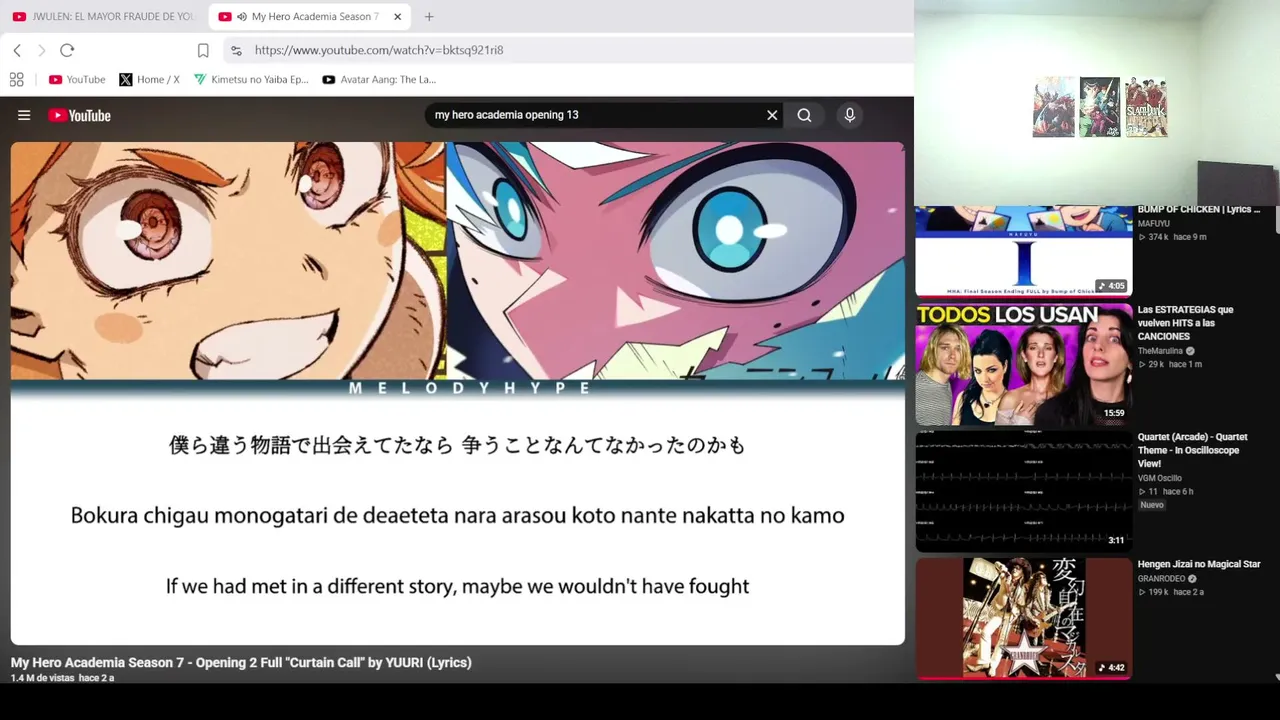Open Las ESTRATEGIAS que vuelven HITS title
The image size is (1280, 720).
(1187, 323)
